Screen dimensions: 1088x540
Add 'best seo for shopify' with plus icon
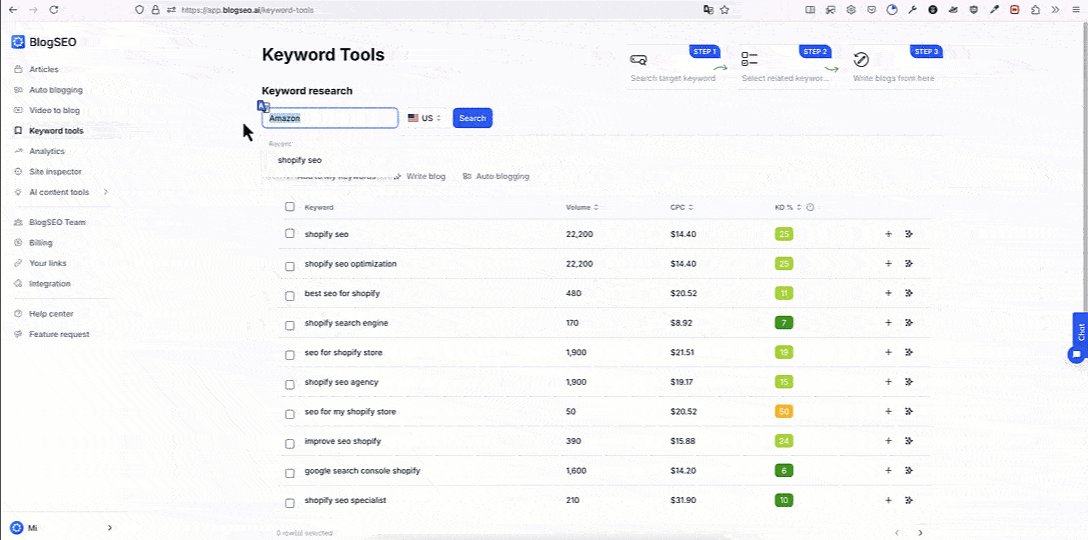point(888,293)
